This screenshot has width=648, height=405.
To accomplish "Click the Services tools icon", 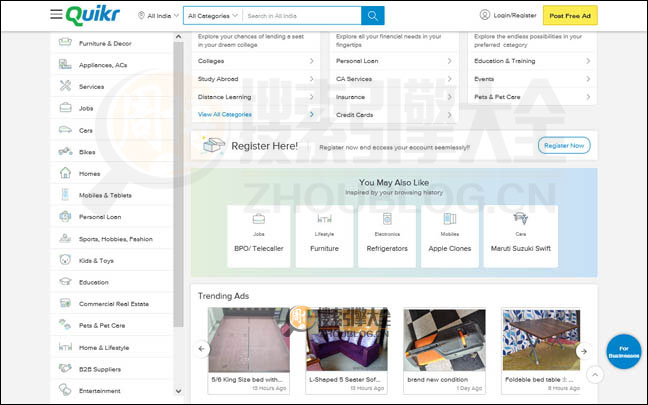I will pyautogui.click(x=65, y=86).
